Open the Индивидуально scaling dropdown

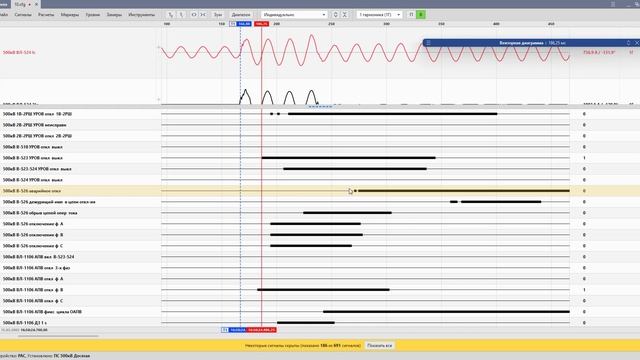(294, 15)
